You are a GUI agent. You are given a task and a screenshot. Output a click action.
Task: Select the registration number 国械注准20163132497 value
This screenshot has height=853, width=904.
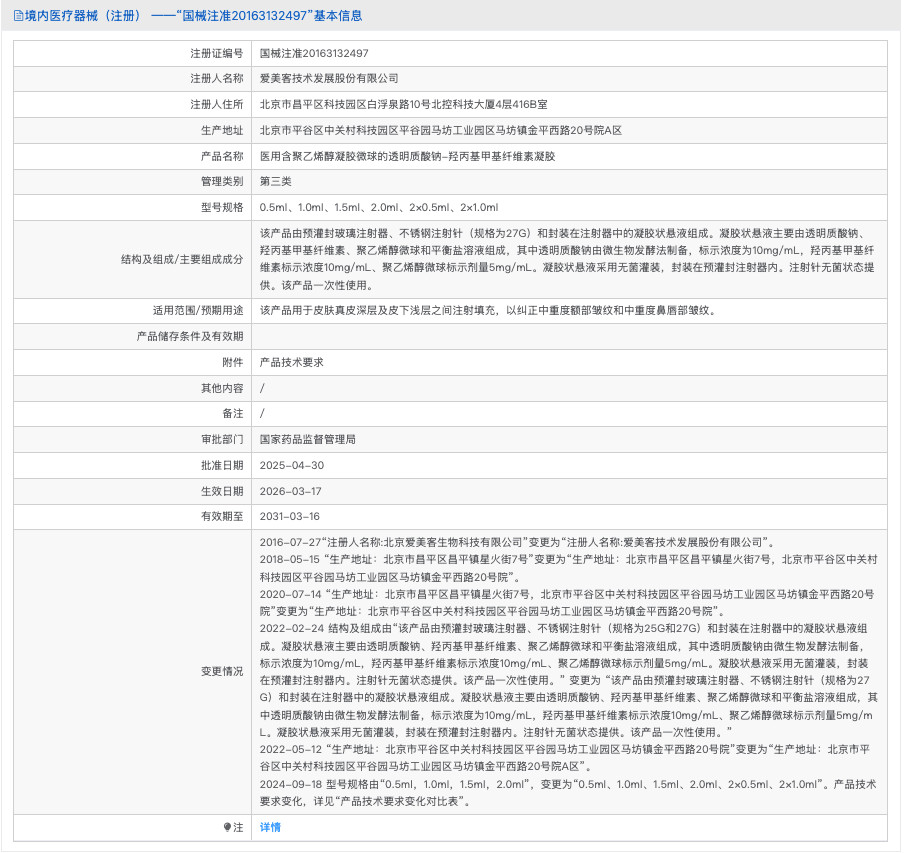pos(313,52)
